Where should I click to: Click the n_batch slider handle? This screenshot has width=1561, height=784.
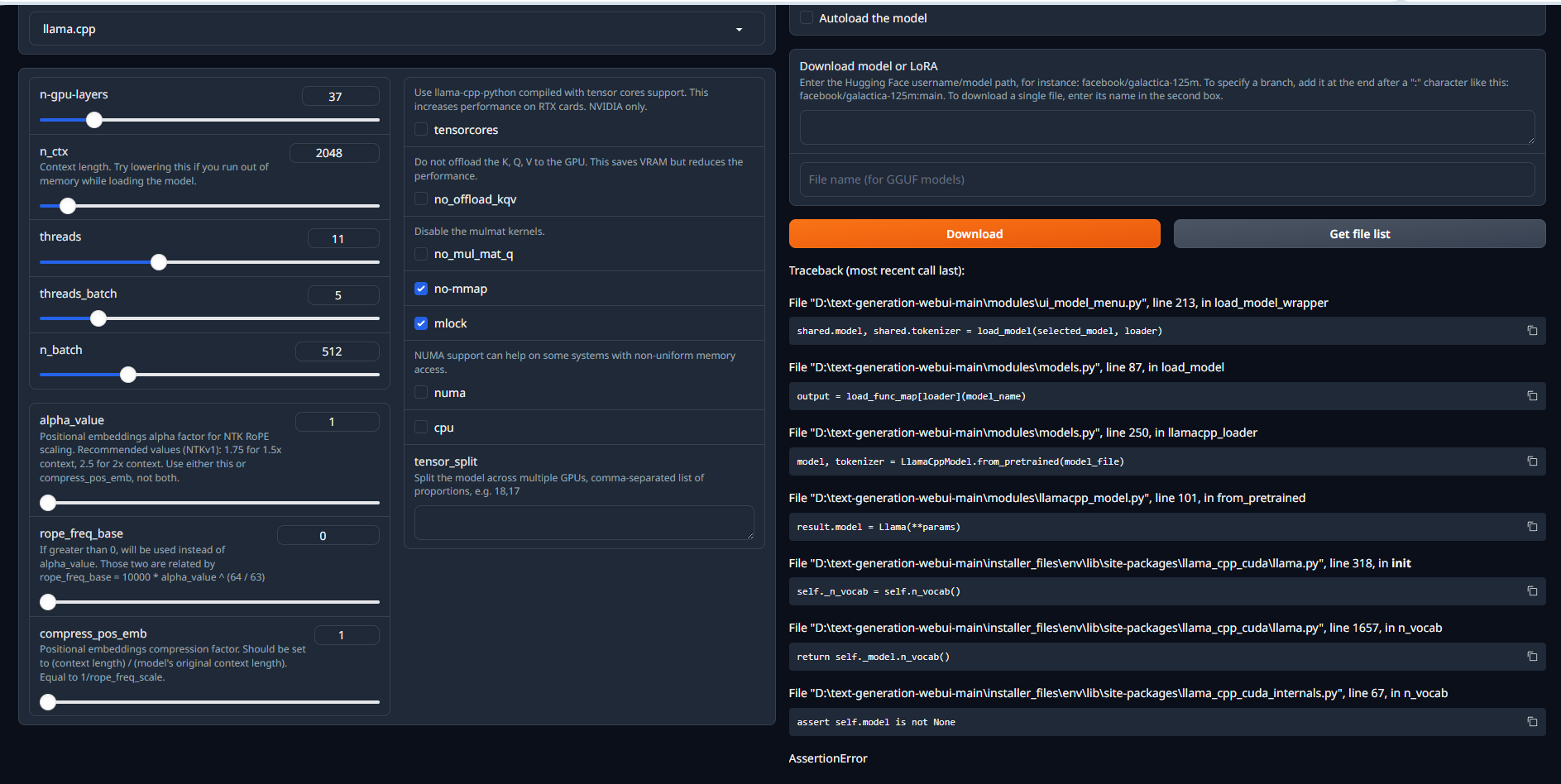pos(127,375)
